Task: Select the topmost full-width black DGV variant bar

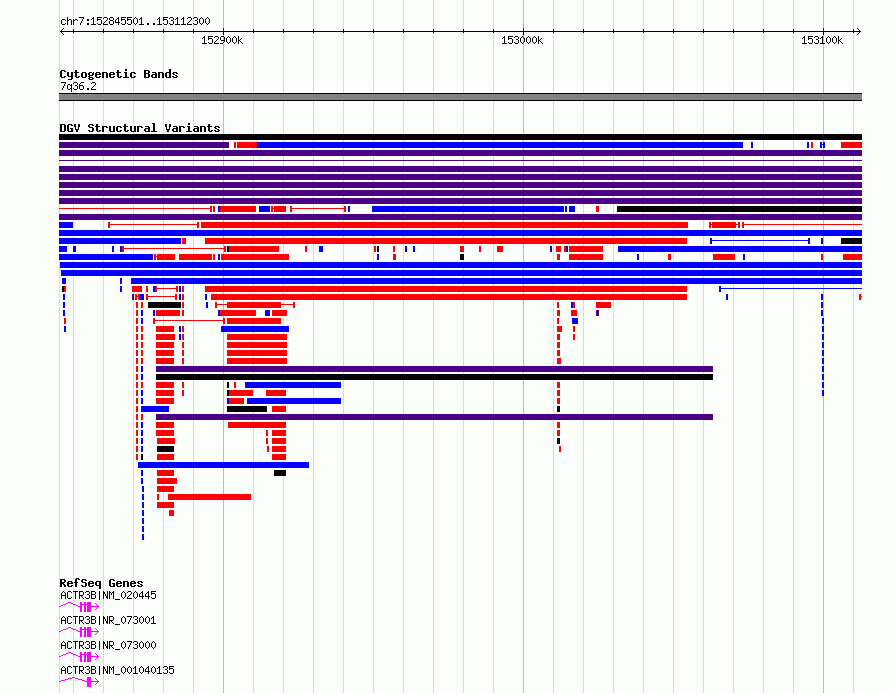Action: [460, 137]
